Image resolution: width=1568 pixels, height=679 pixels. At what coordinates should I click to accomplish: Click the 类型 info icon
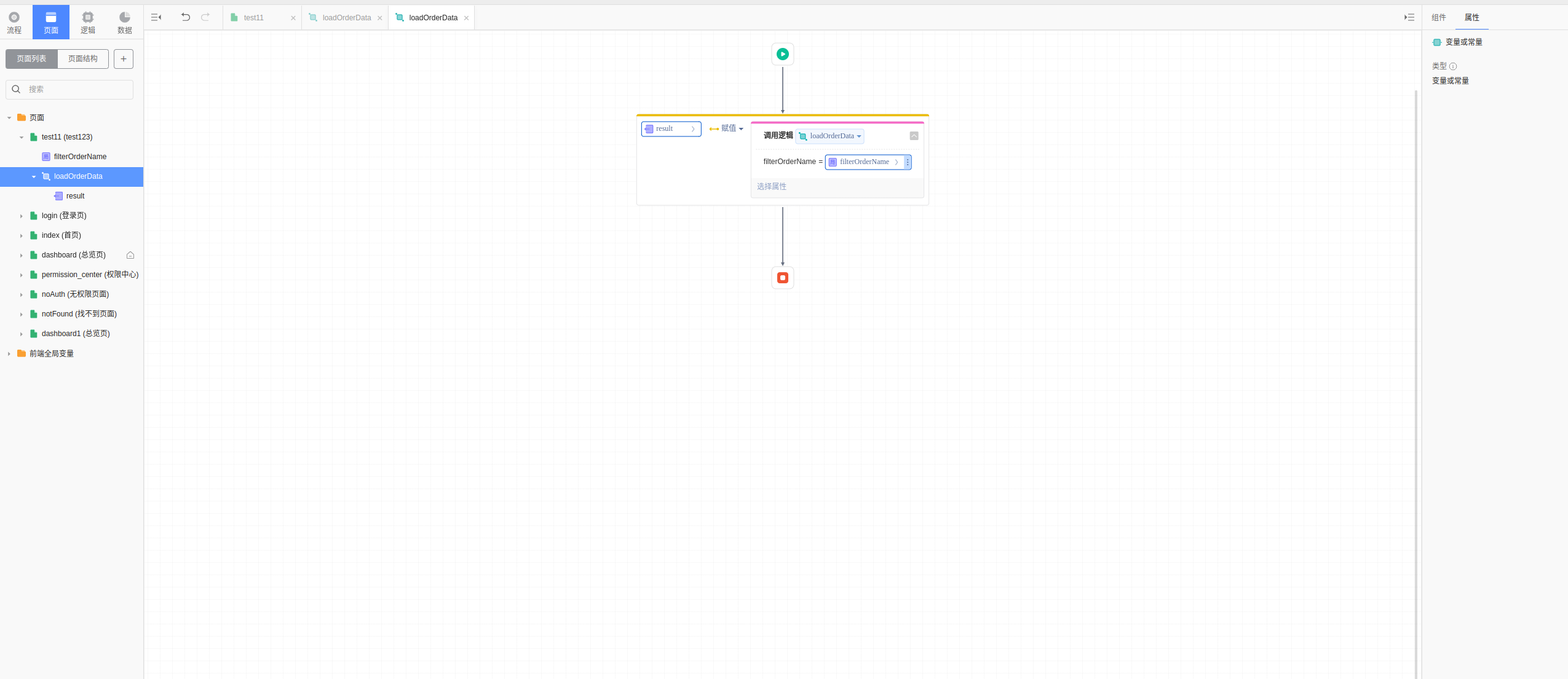1453,66
